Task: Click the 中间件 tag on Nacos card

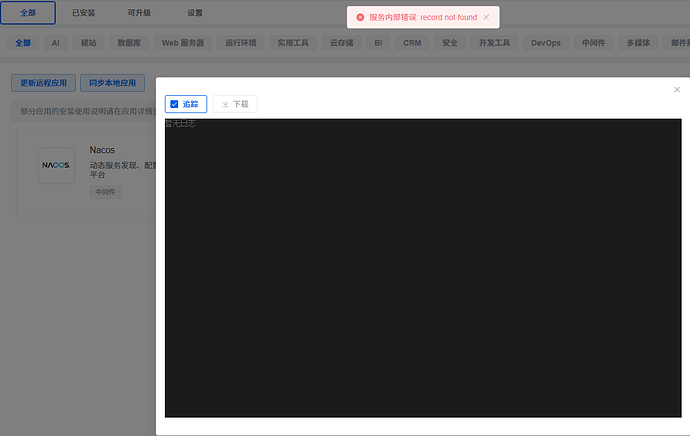Action: point(105,191)
